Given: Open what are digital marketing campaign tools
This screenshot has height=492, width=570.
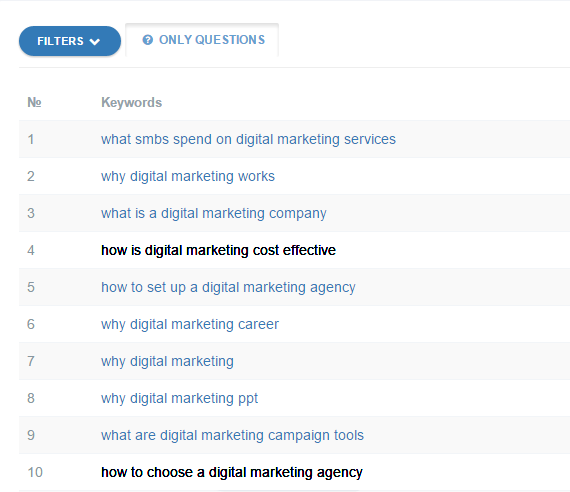Looking at the screenshot, I should tap(232, 435).
